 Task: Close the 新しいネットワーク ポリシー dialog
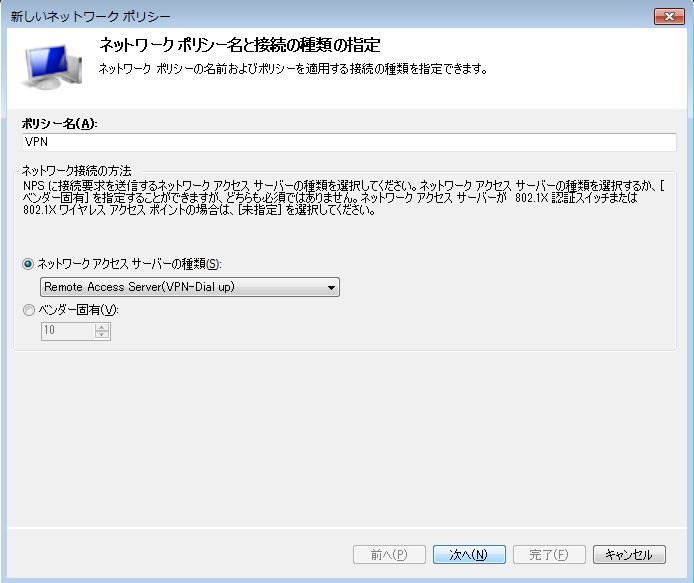point(669,16)
